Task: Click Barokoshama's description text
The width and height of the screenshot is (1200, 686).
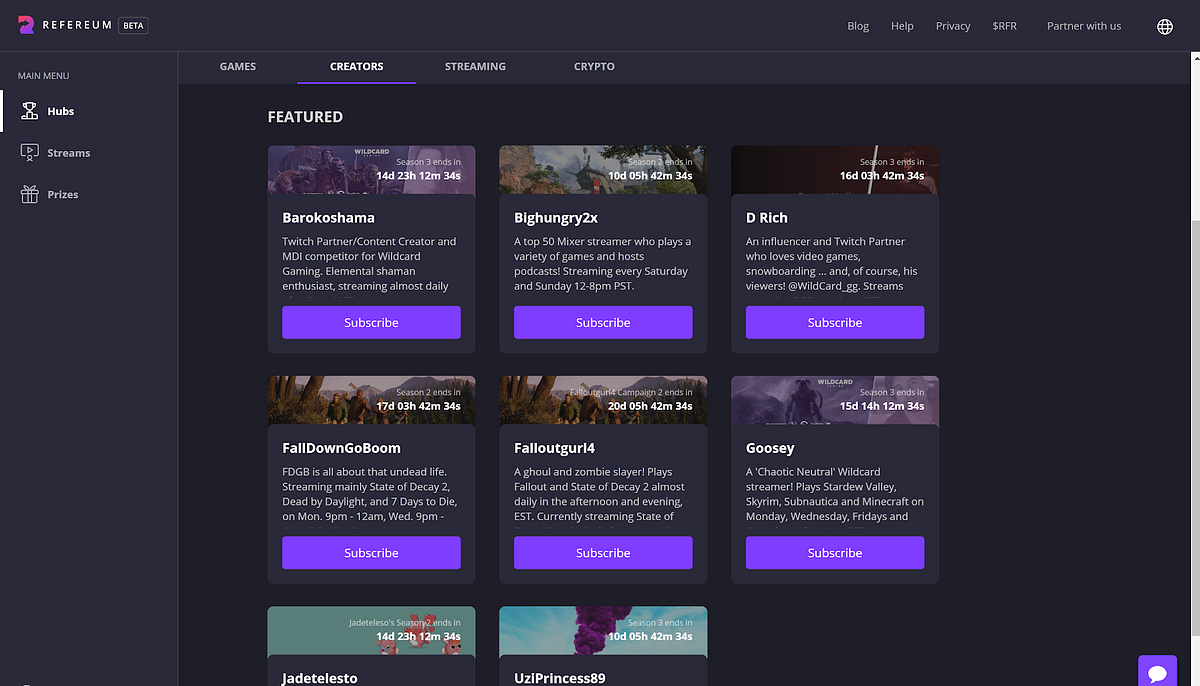Action: [369, 264]
